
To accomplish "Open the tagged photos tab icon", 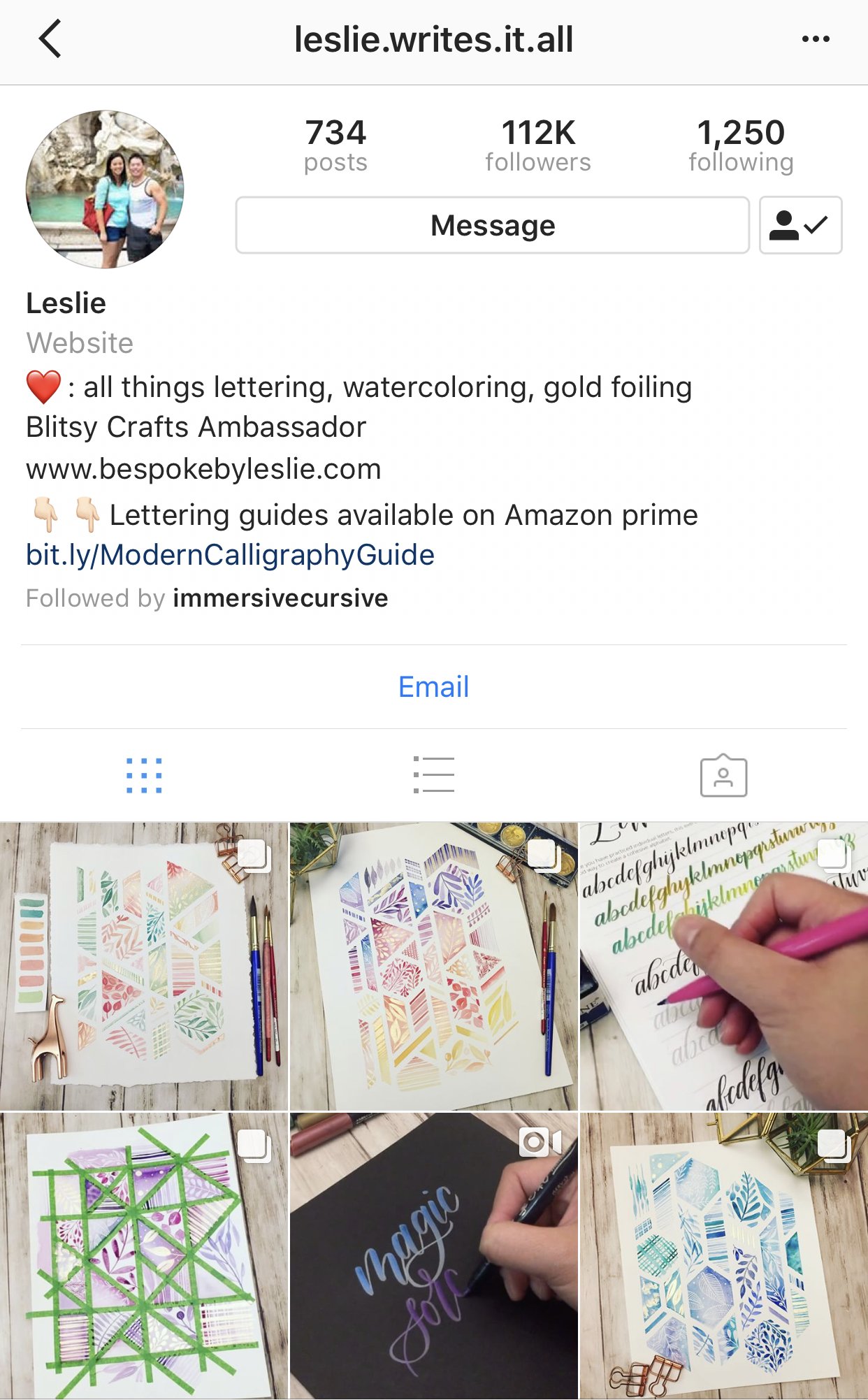I will click(723, 775).
